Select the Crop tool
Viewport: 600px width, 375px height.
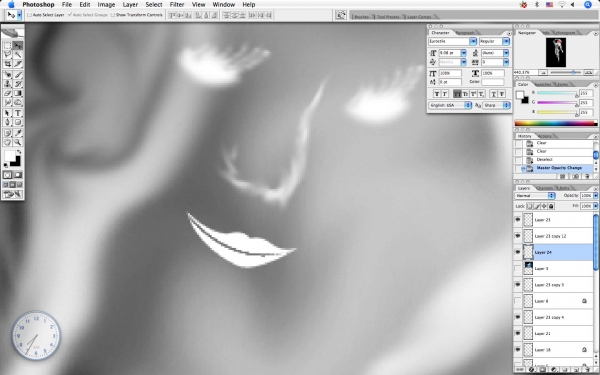point(7,64)
